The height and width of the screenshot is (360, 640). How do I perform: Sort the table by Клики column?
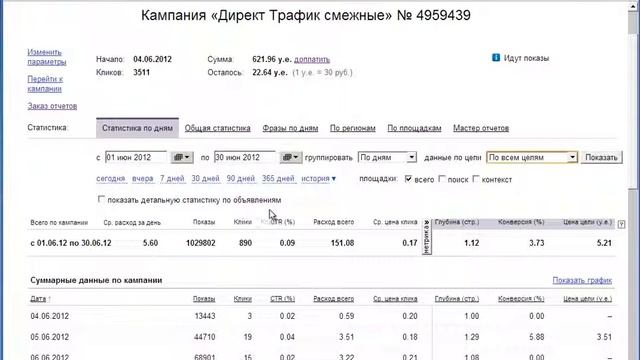pos(242,299)
